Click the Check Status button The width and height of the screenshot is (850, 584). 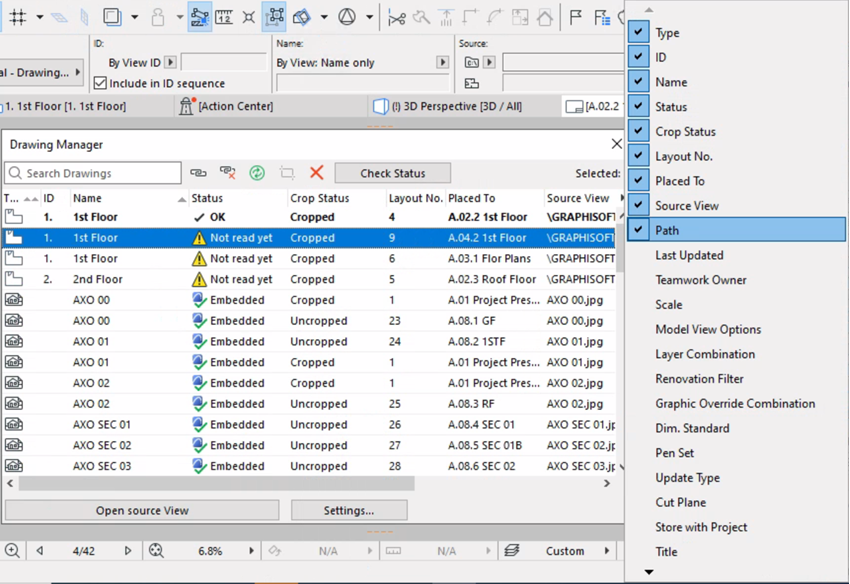392,173
